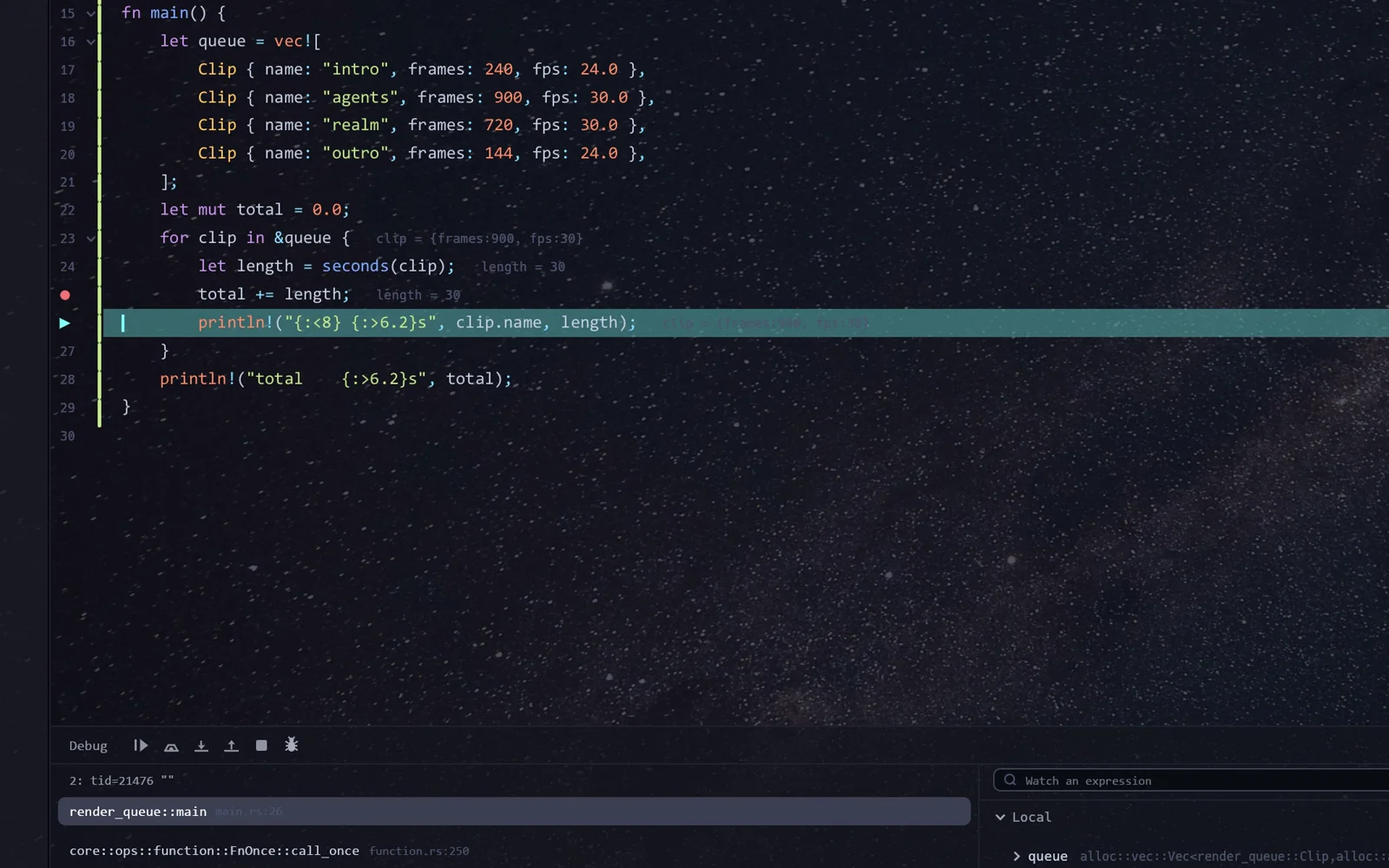Click the Step Into debug icon

click(x=201, y=746)
